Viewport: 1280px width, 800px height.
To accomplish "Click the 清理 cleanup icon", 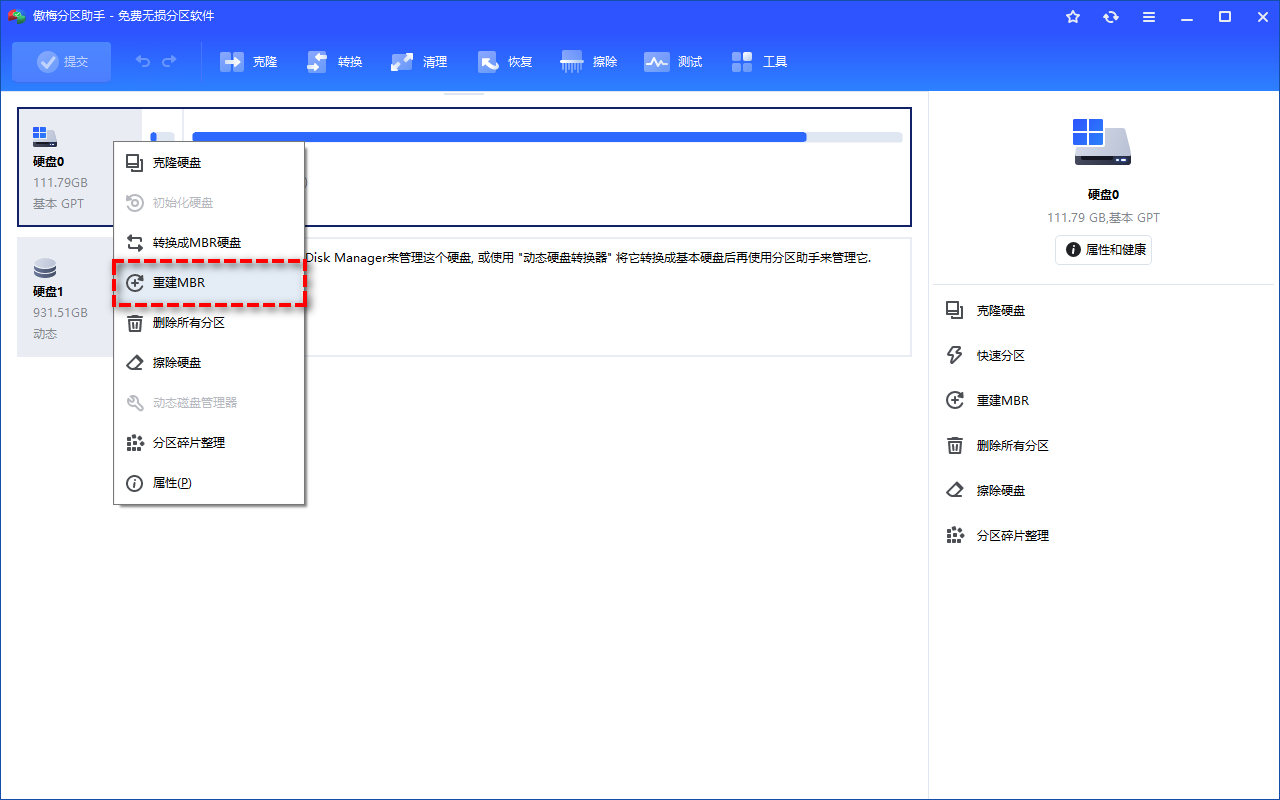I will pos(419,61).
